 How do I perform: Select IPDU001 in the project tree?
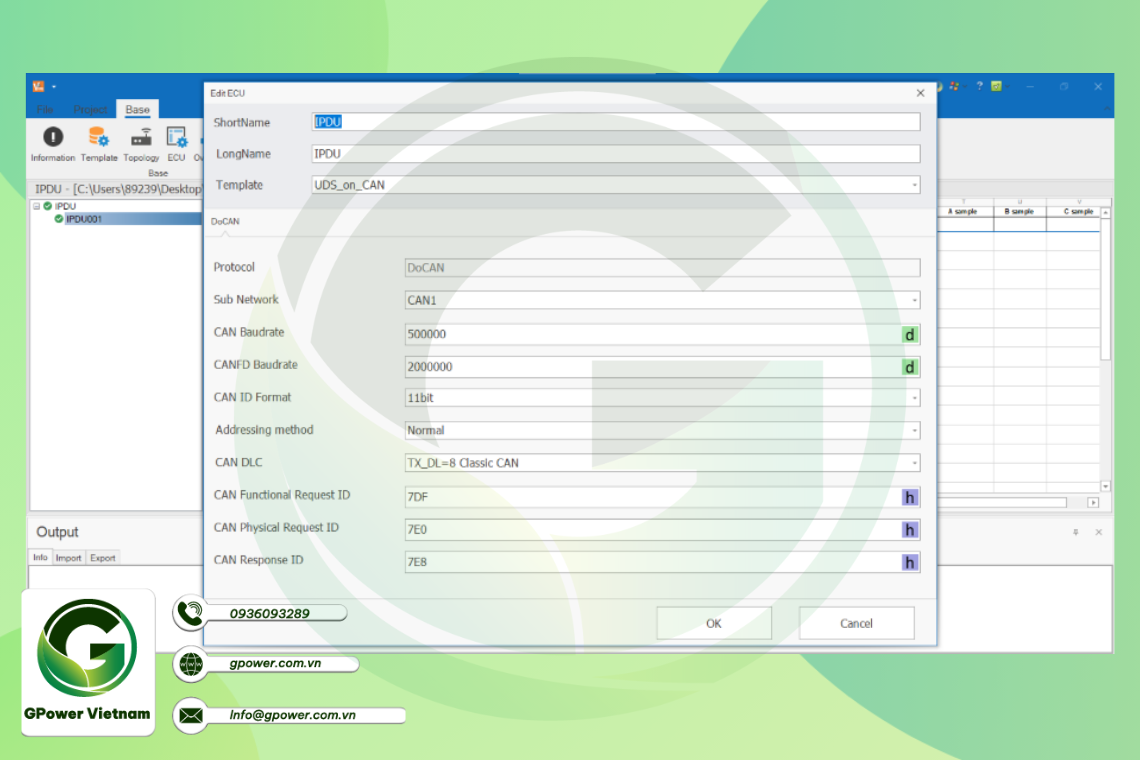coord(85,219)
